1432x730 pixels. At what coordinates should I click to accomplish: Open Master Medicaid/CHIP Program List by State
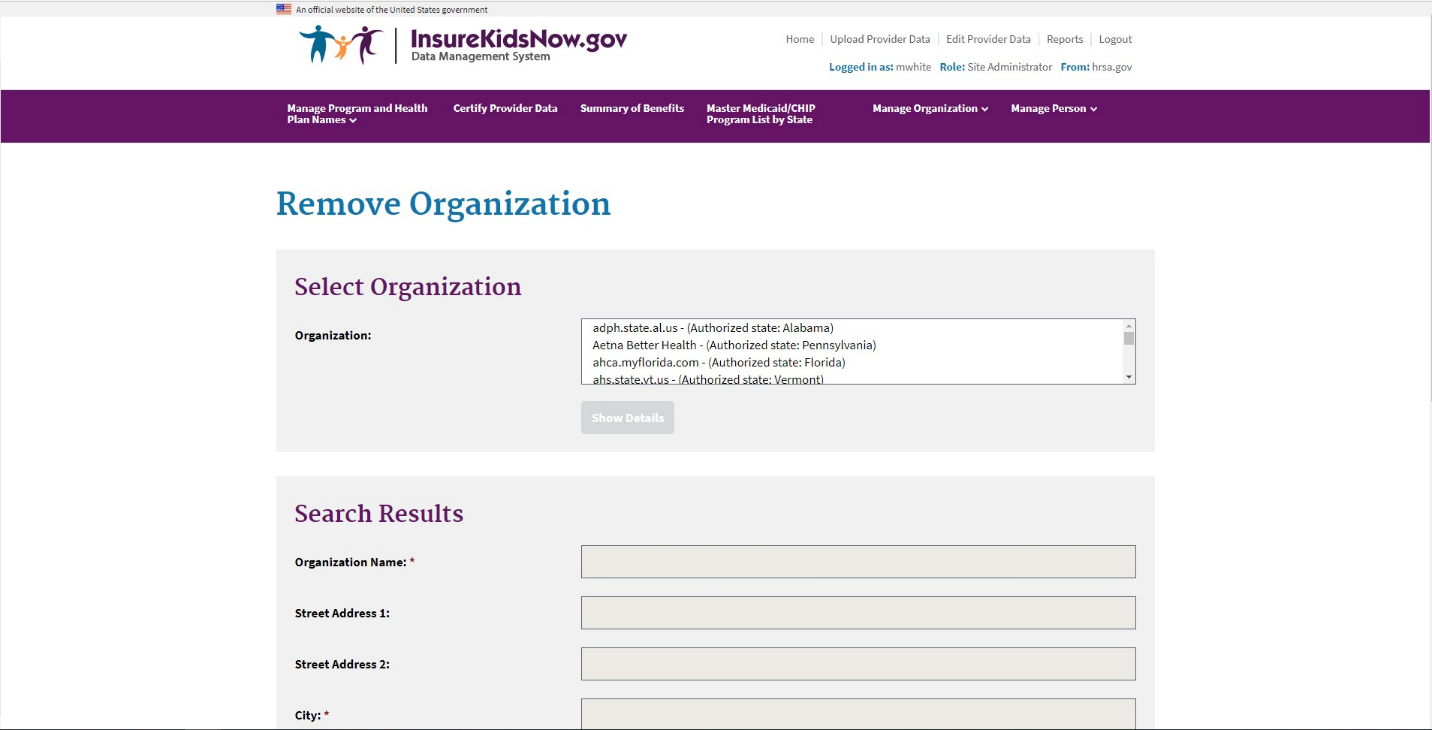click(x=761, y=114)
